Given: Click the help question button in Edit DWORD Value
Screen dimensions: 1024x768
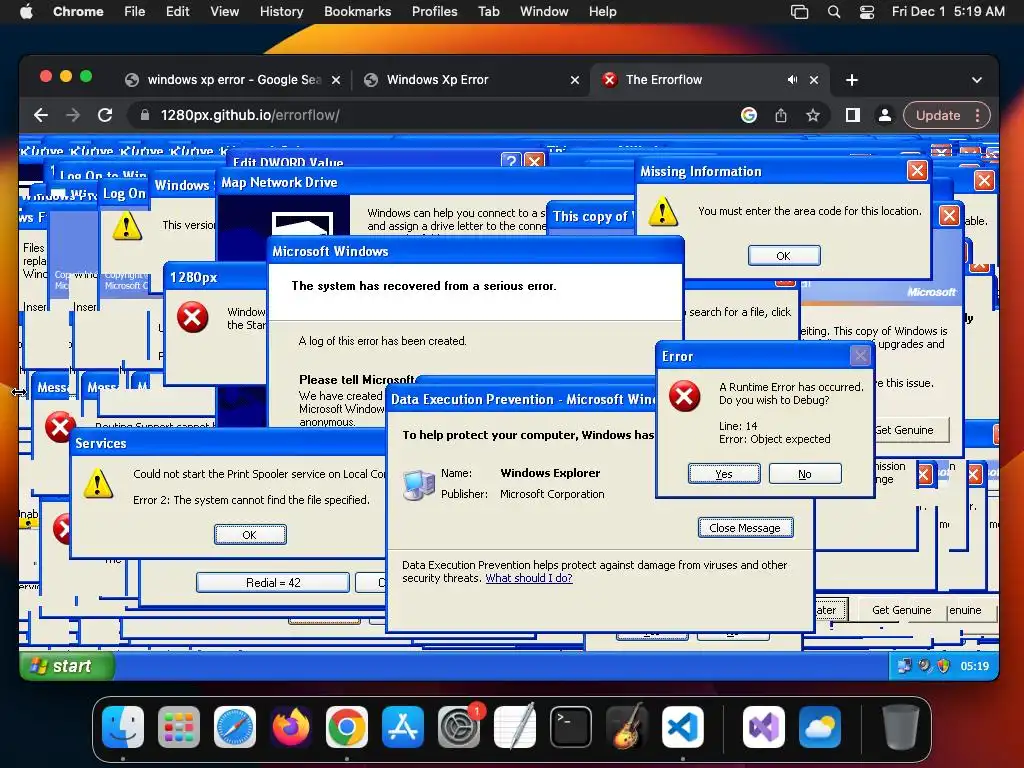Looking at the screenshot, I should [x=511, y=161].
